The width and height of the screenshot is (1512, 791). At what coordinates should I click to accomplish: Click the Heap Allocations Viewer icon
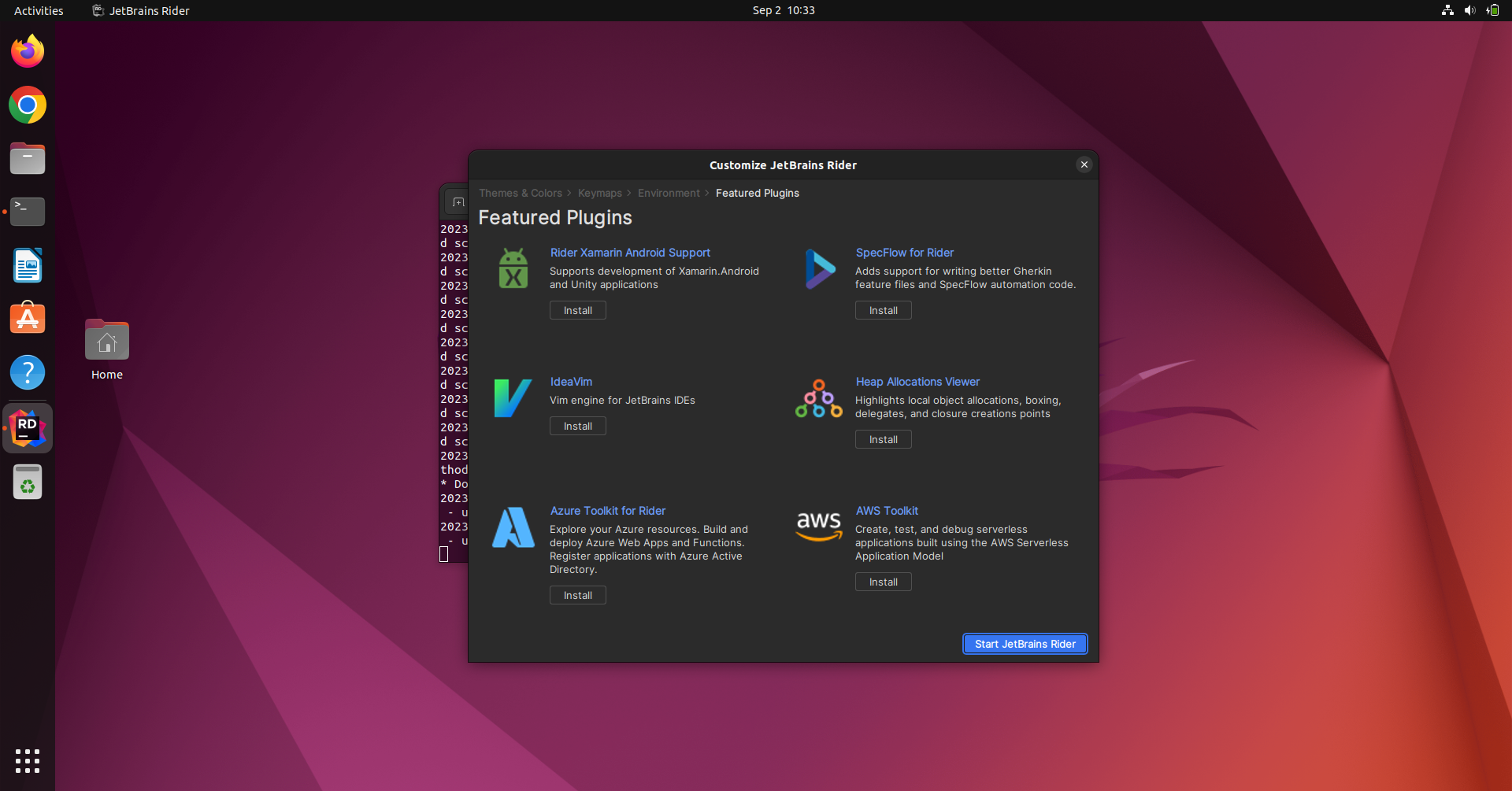pyautogui.click(x=819, y=398)
